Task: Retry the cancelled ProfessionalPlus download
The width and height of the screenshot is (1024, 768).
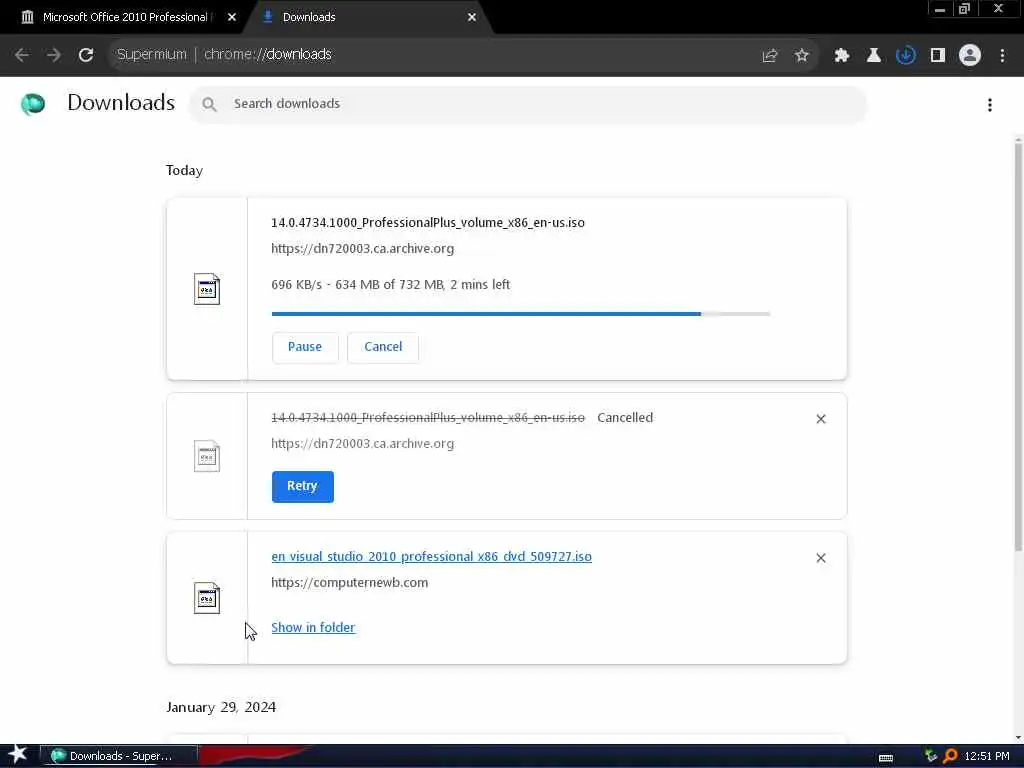Action: pos(302,487)
